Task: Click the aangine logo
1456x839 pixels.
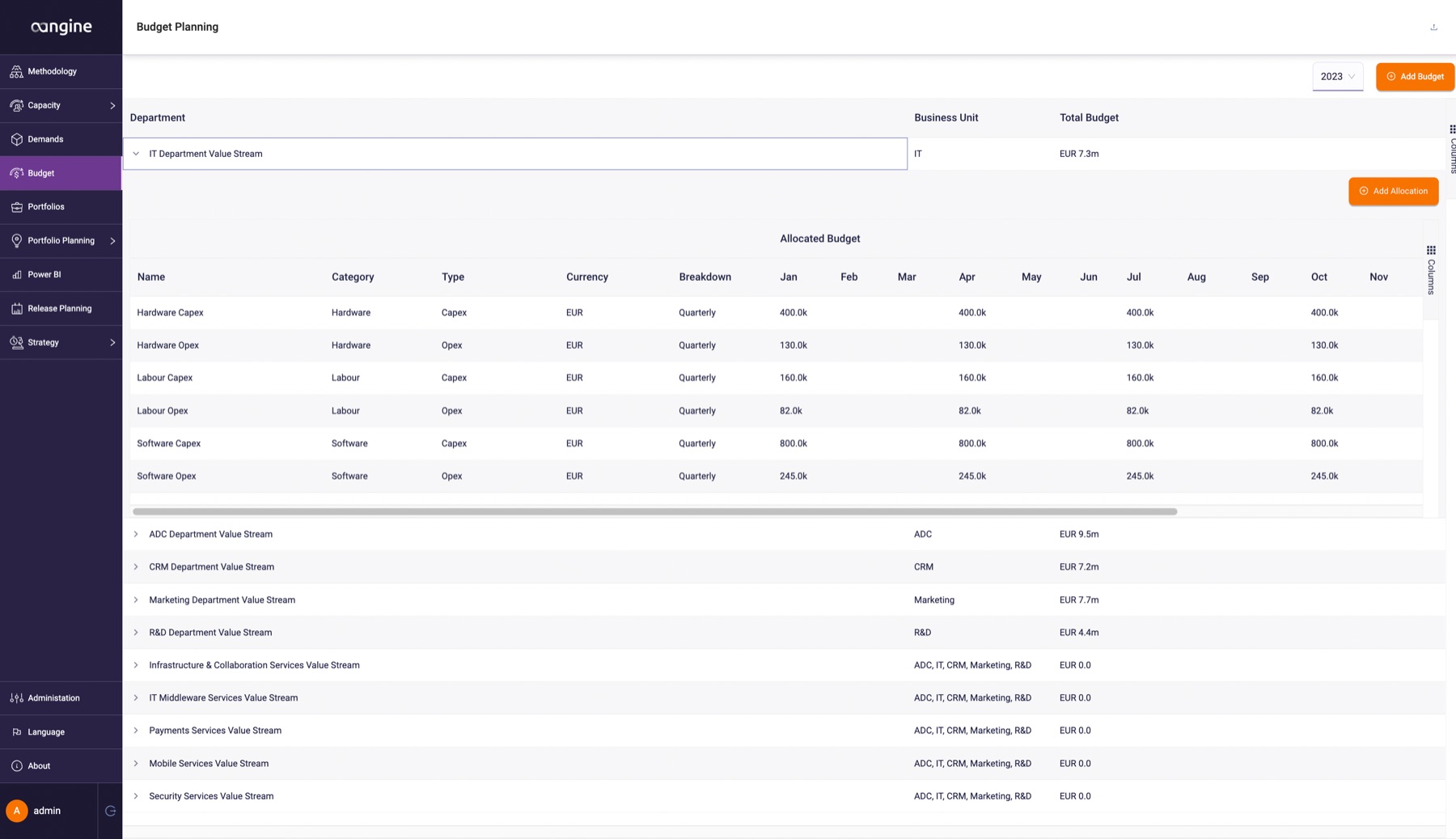Action: tap(61, 27)
